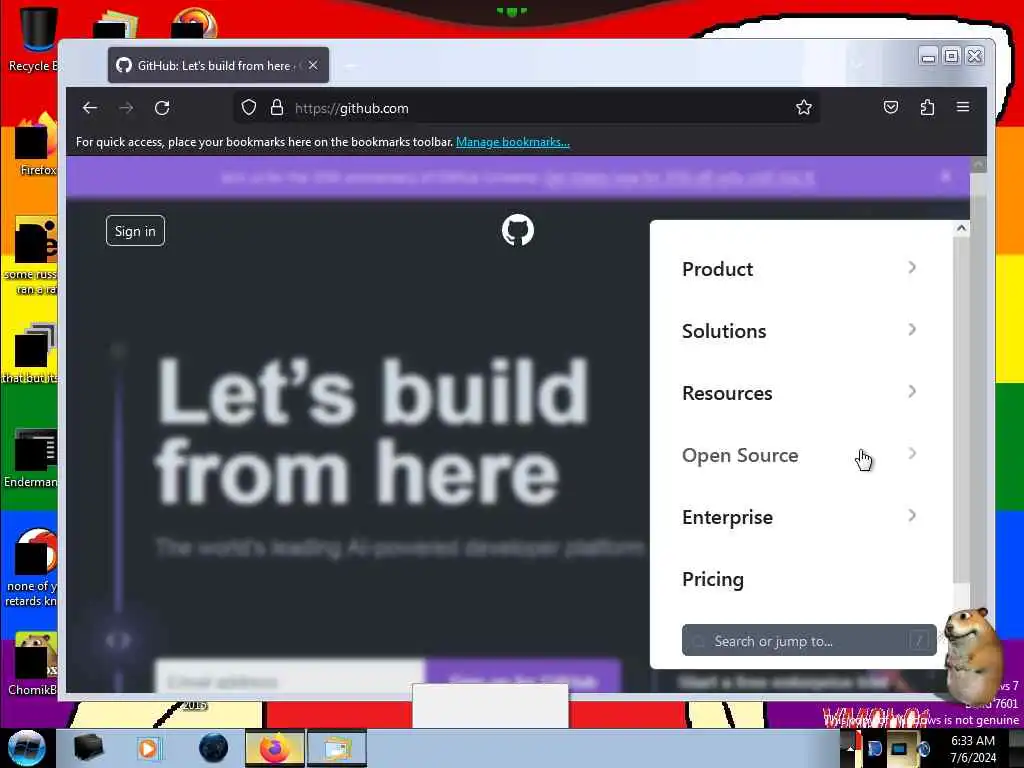Open tracking protection shield icon
The width and height of the screenshot is (1024, 768).
tap(249, 108)
